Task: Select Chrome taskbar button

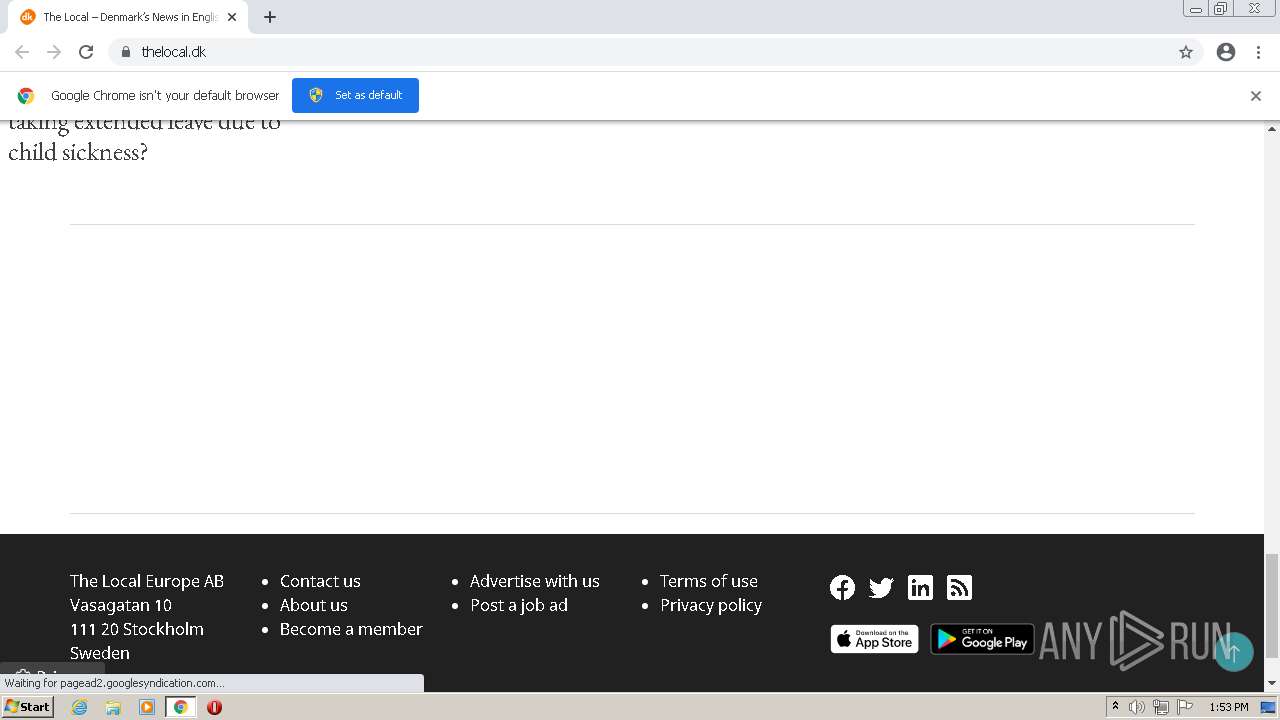Action: tap(180, 707)
